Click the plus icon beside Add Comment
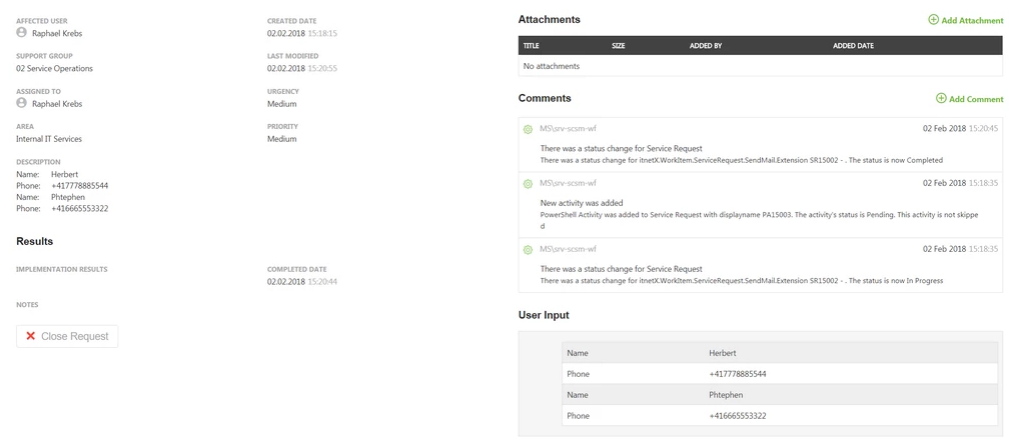The height and width of the screenshot is (441, 1013). point(941,98)
